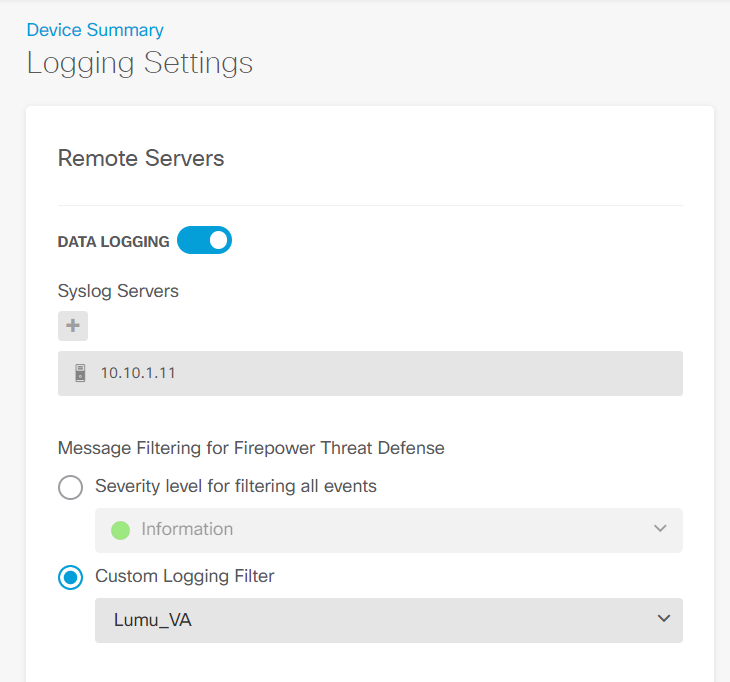Click the Severity level for filtering label
This screenshot has width=730, height=682.
coord(236,486)
